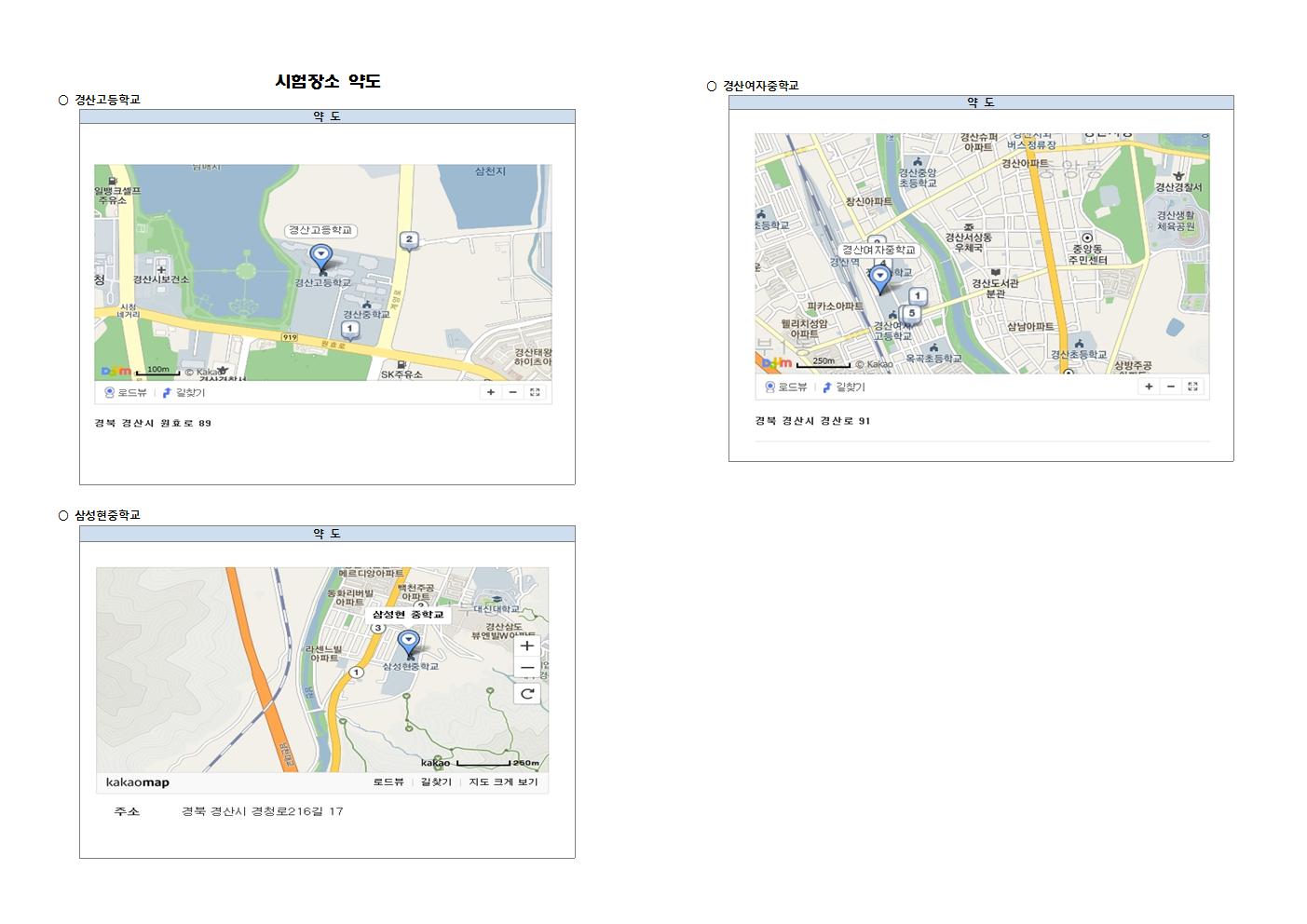
Task: Click numbered marker 2 on 경산고등학교 map
Action: pyautogui.click(x=408, y=240)
